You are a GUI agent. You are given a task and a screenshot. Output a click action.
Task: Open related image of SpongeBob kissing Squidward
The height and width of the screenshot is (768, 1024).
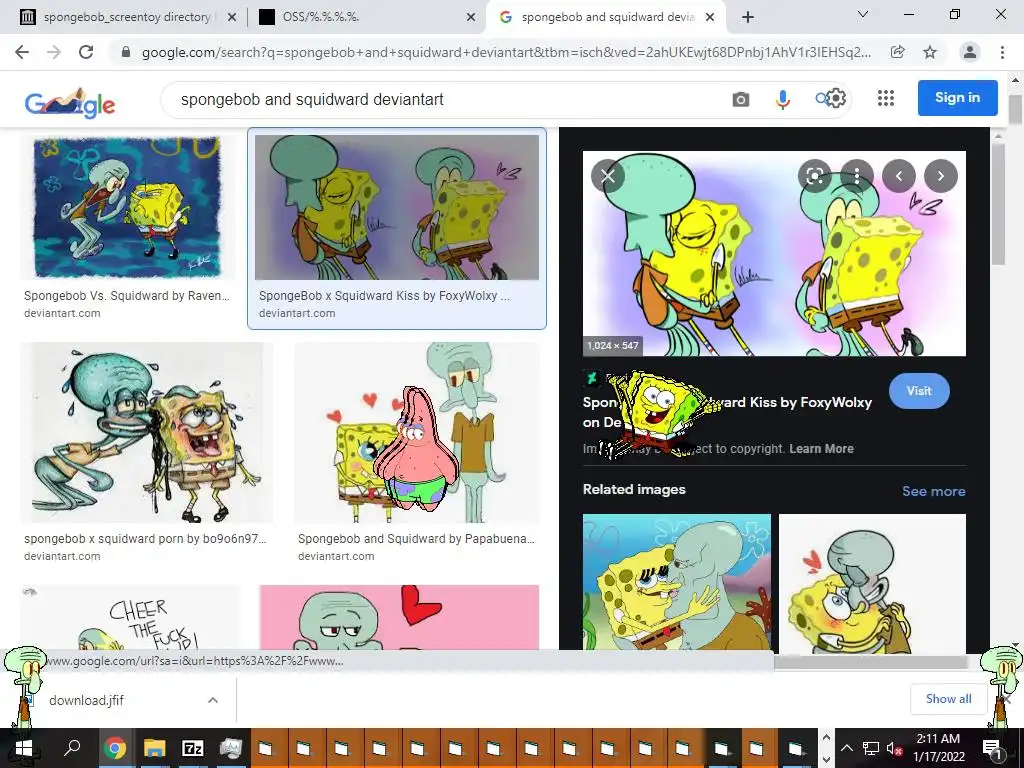677,583
